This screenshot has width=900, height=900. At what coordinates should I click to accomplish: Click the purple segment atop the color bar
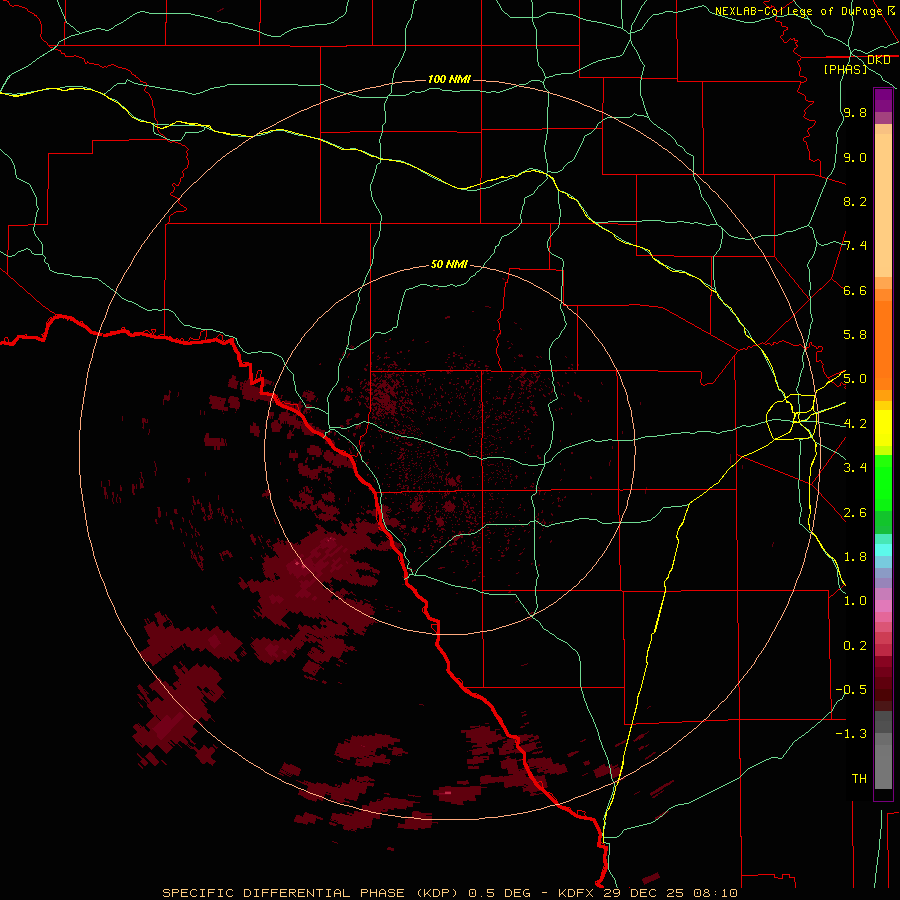[x=883, y=101]
